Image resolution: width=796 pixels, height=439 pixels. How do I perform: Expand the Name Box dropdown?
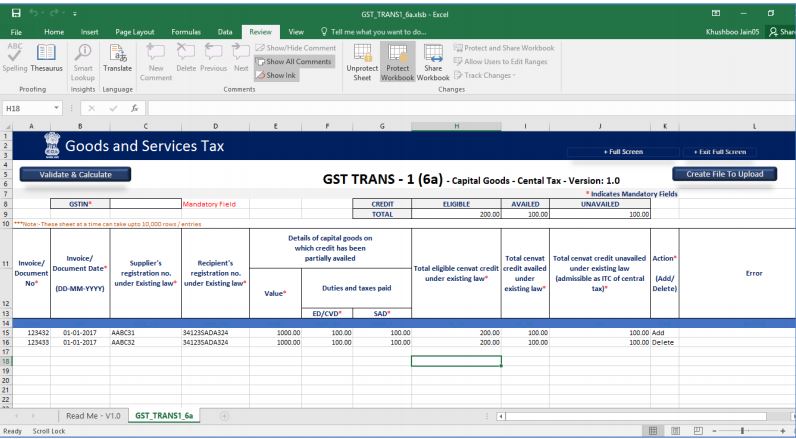click(x=58, y=107)
